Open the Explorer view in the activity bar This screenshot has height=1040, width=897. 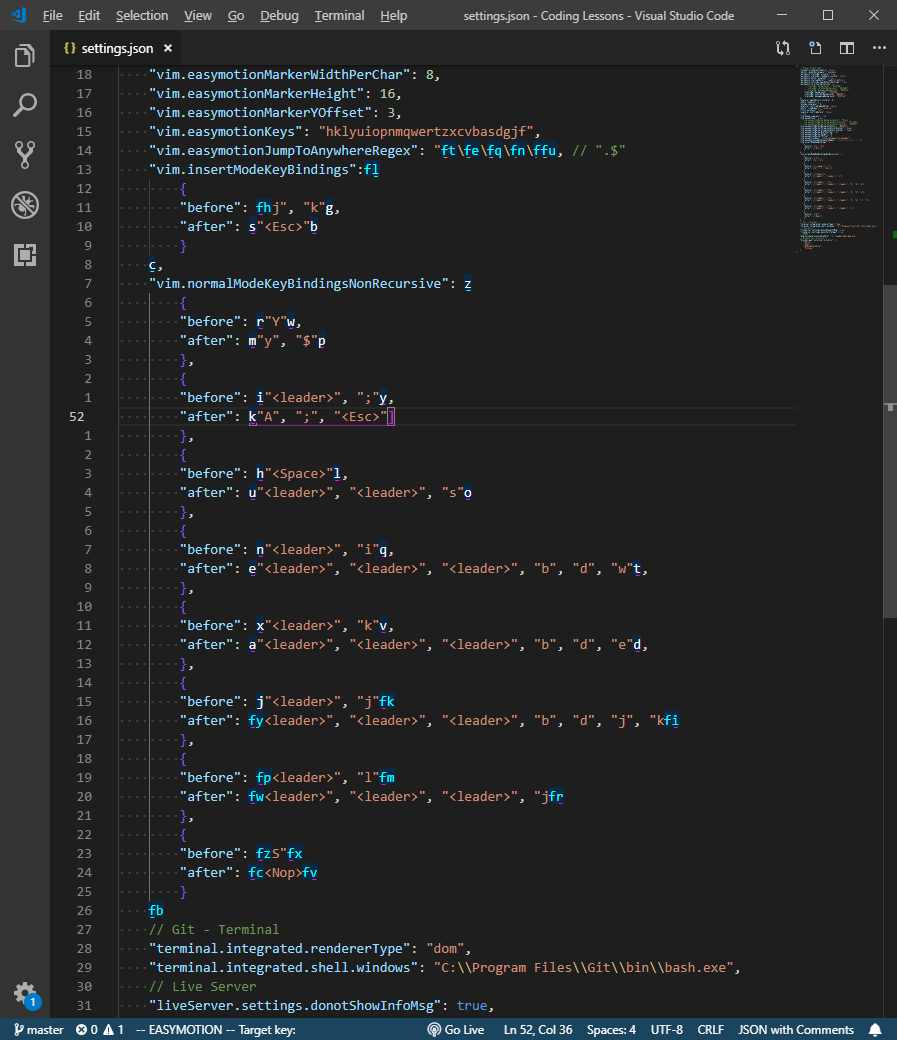[25, 56]
